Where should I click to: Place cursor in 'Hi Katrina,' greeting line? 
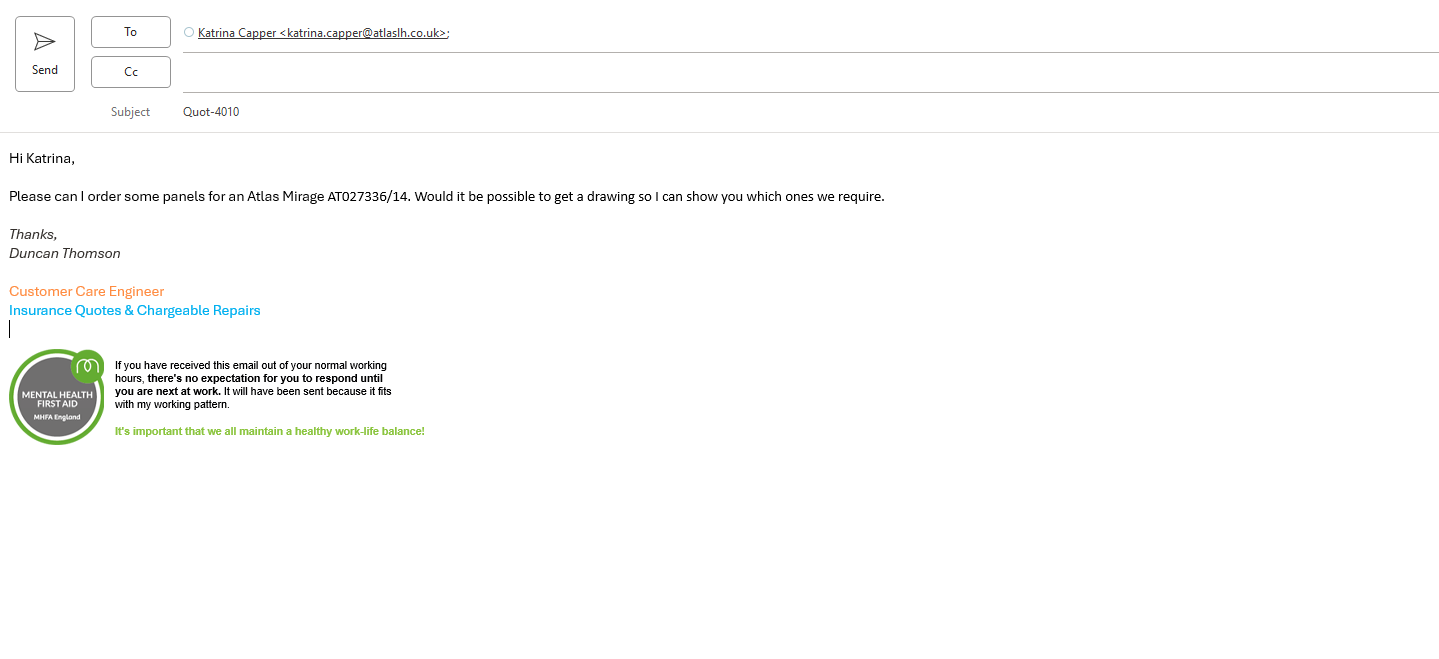42,158
